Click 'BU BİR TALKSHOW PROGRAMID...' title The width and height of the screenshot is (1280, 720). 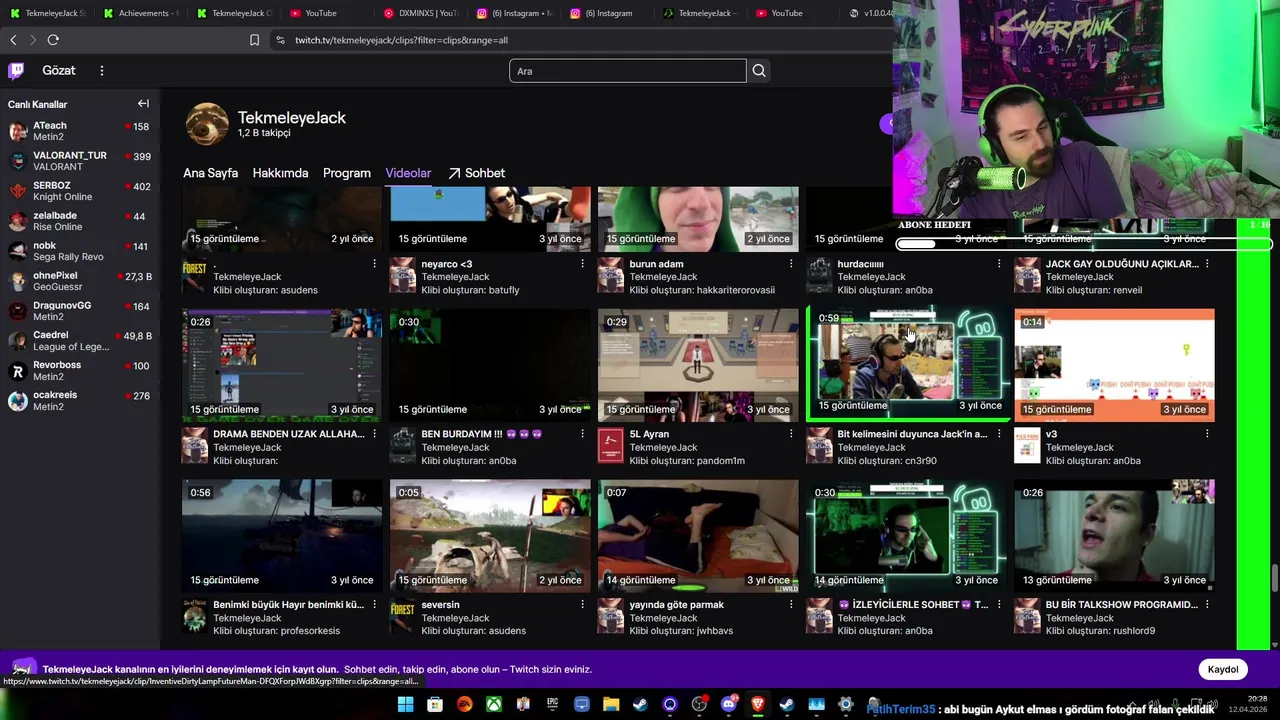(x=1121, y=604)
